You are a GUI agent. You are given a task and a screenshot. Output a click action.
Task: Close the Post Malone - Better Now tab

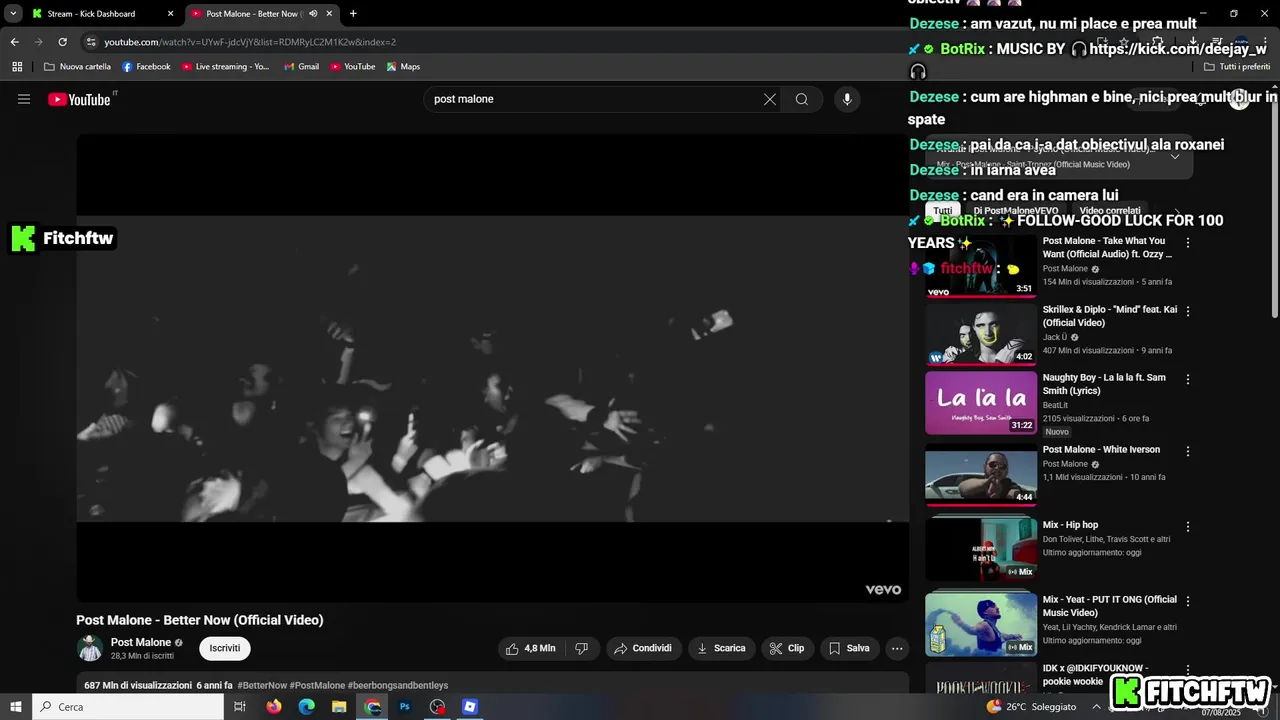[330, 14]
